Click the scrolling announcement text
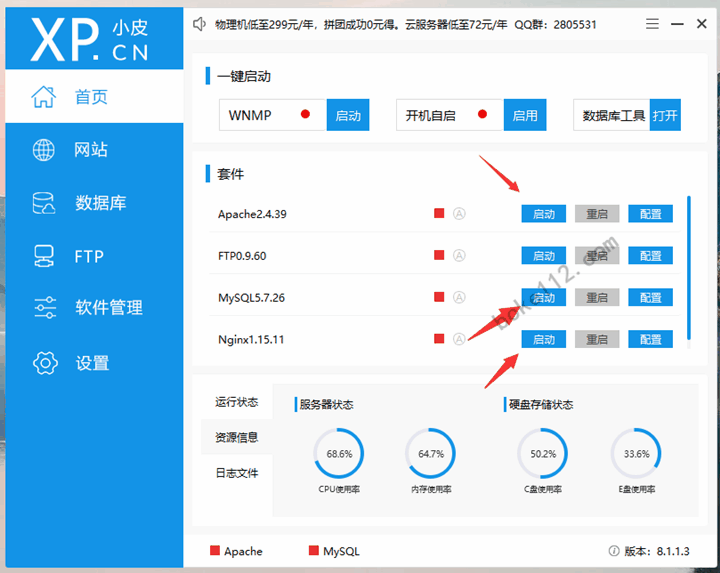 pyautogui.click(x=406, y=24)
